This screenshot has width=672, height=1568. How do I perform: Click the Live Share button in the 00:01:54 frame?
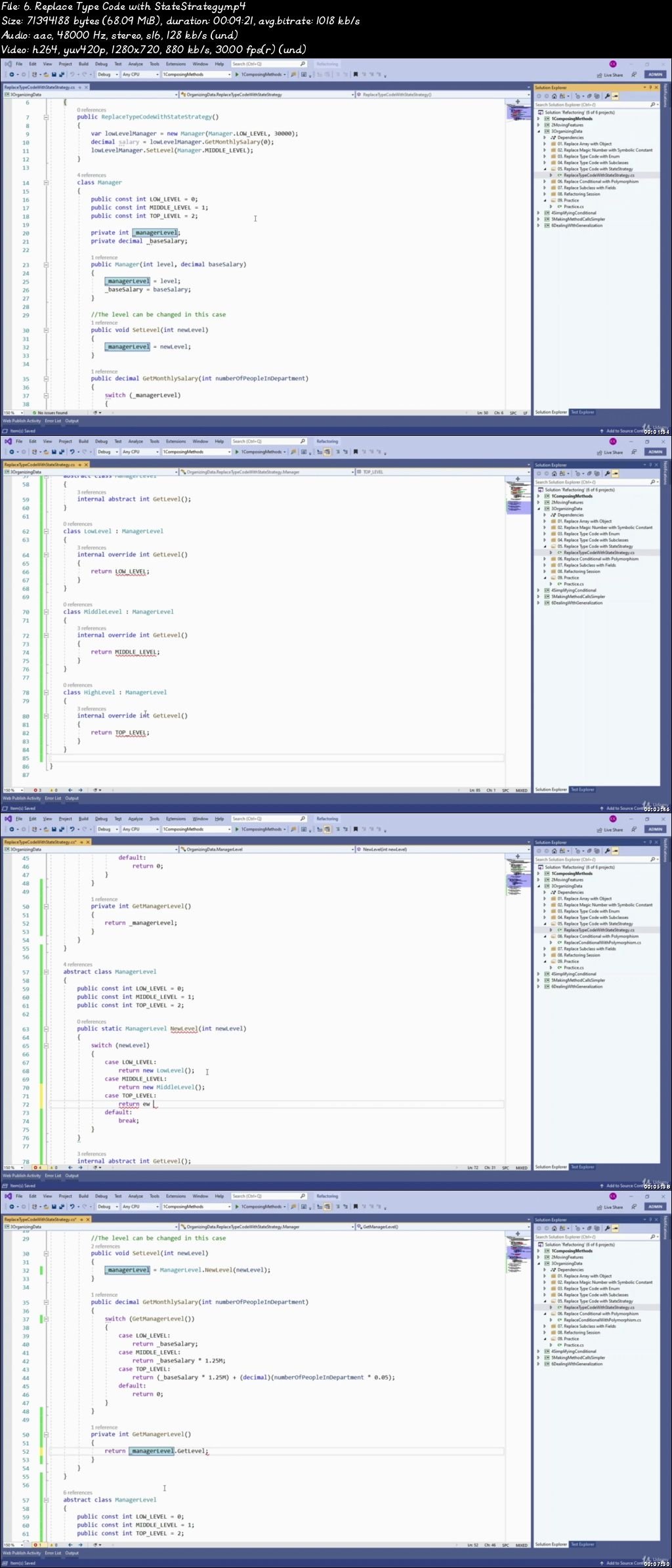610,75
